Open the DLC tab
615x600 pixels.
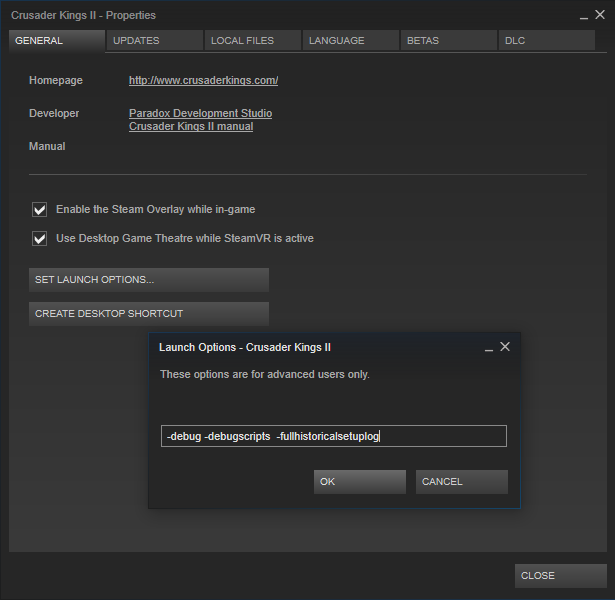(547, 40)
